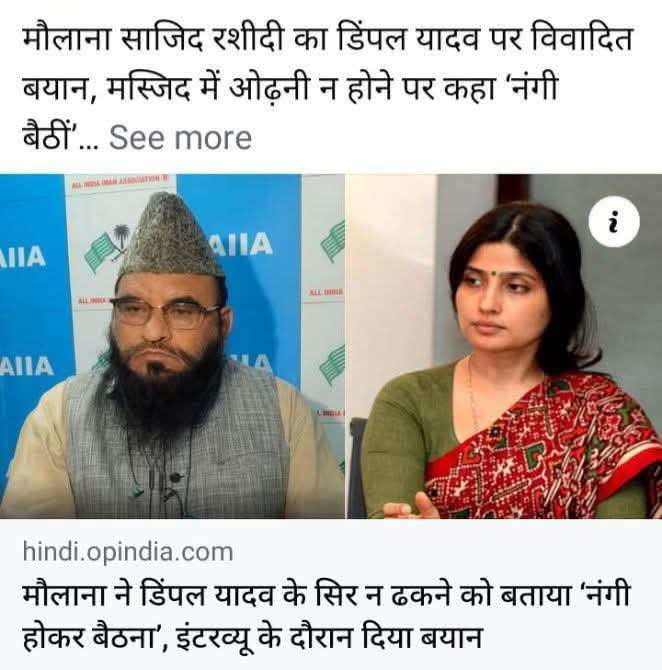Expand the post with See more
Screen dimensions: 662x670
tap(180, 138)
